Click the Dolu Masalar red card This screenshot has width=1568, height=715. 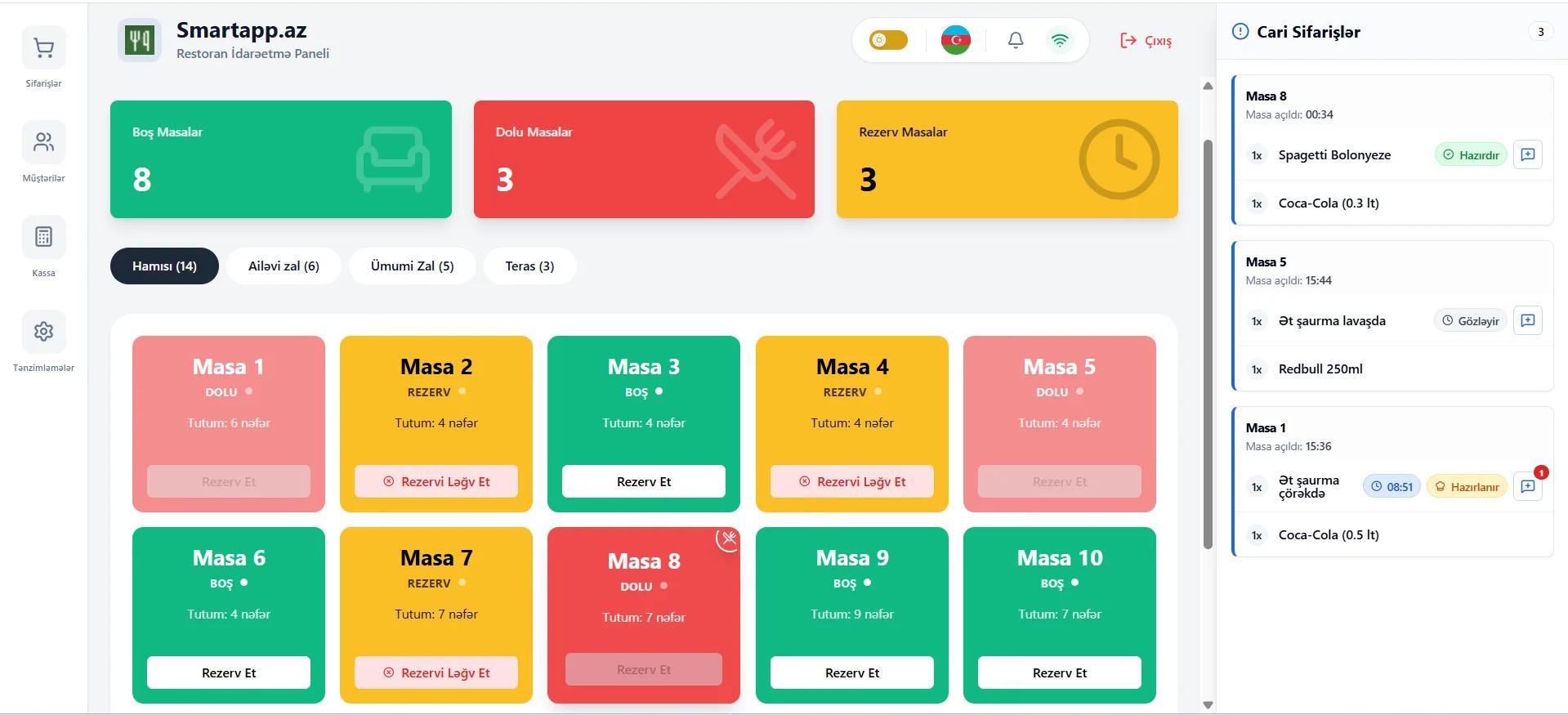[644, 159]
